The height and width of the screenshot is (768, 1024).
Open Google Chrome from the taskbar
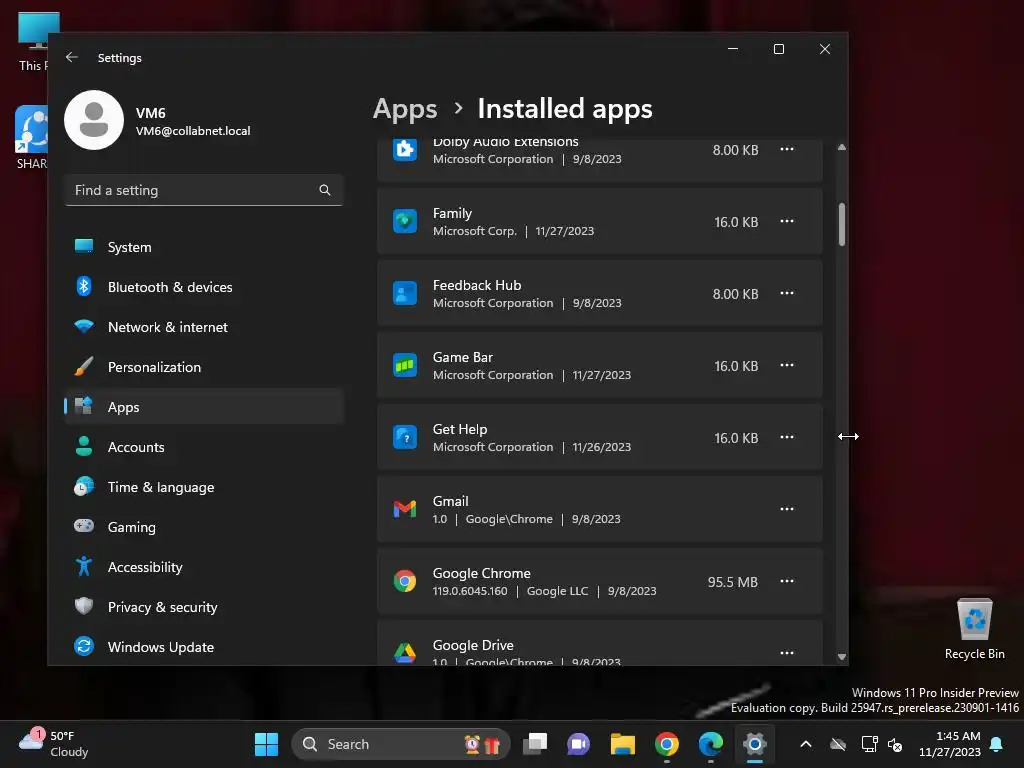coord(667,744)
